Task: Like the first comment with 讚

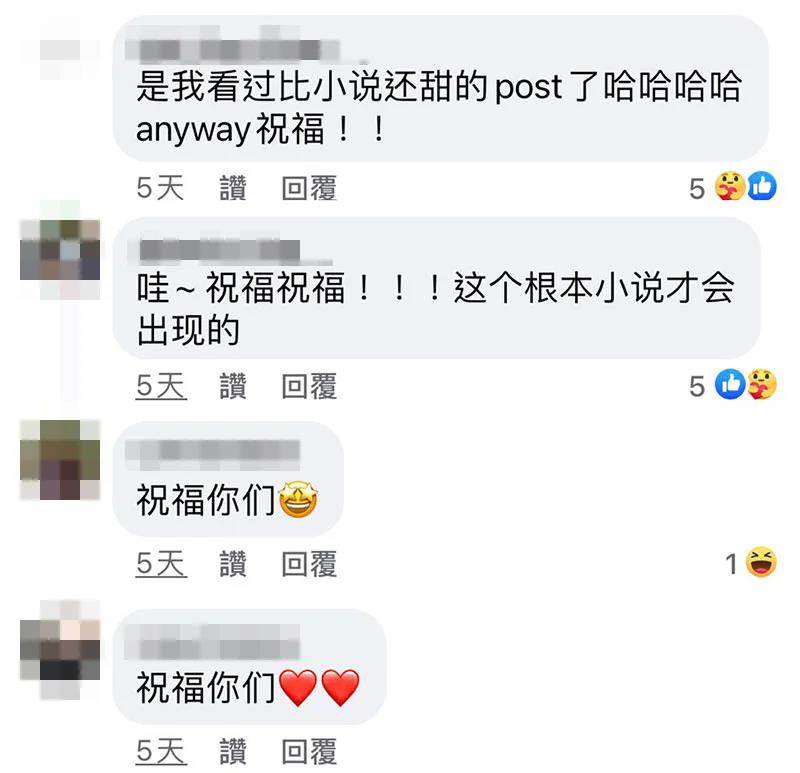Action: [x=233, y=188]
